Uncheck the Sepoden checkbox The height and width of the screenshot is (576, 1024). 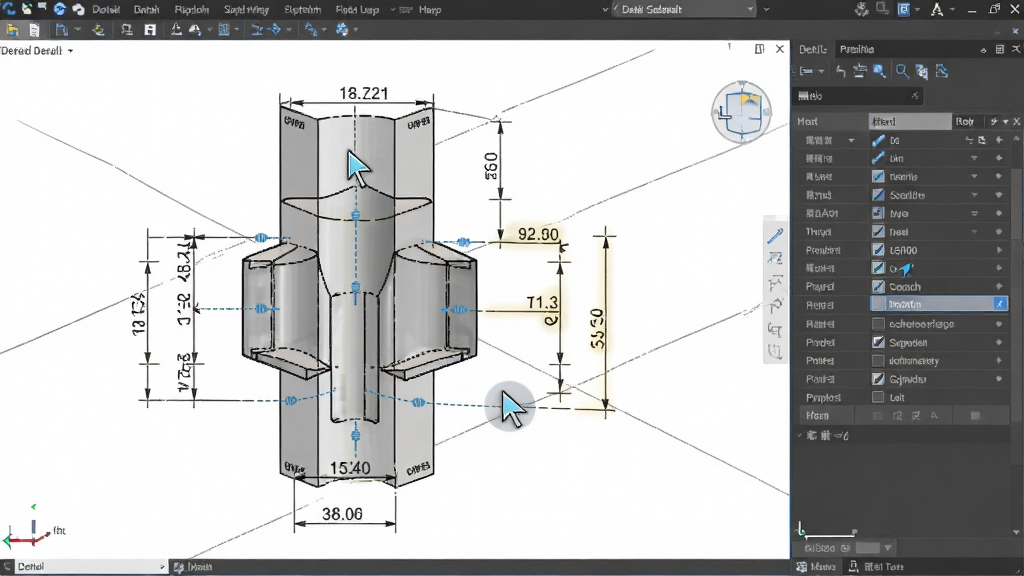coord(878,342)
